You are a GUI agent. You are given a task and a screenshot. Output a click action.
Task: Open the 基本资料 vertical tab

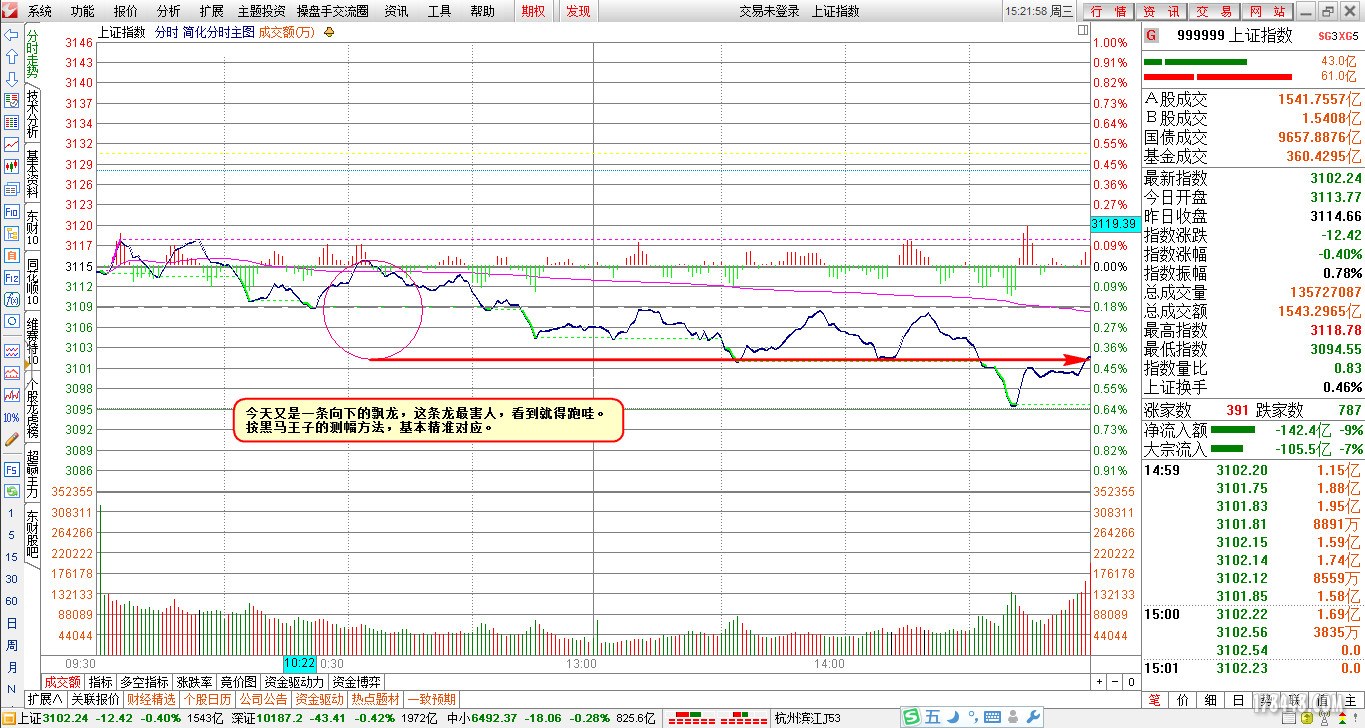pyautogui.click(x=32, y=174)
